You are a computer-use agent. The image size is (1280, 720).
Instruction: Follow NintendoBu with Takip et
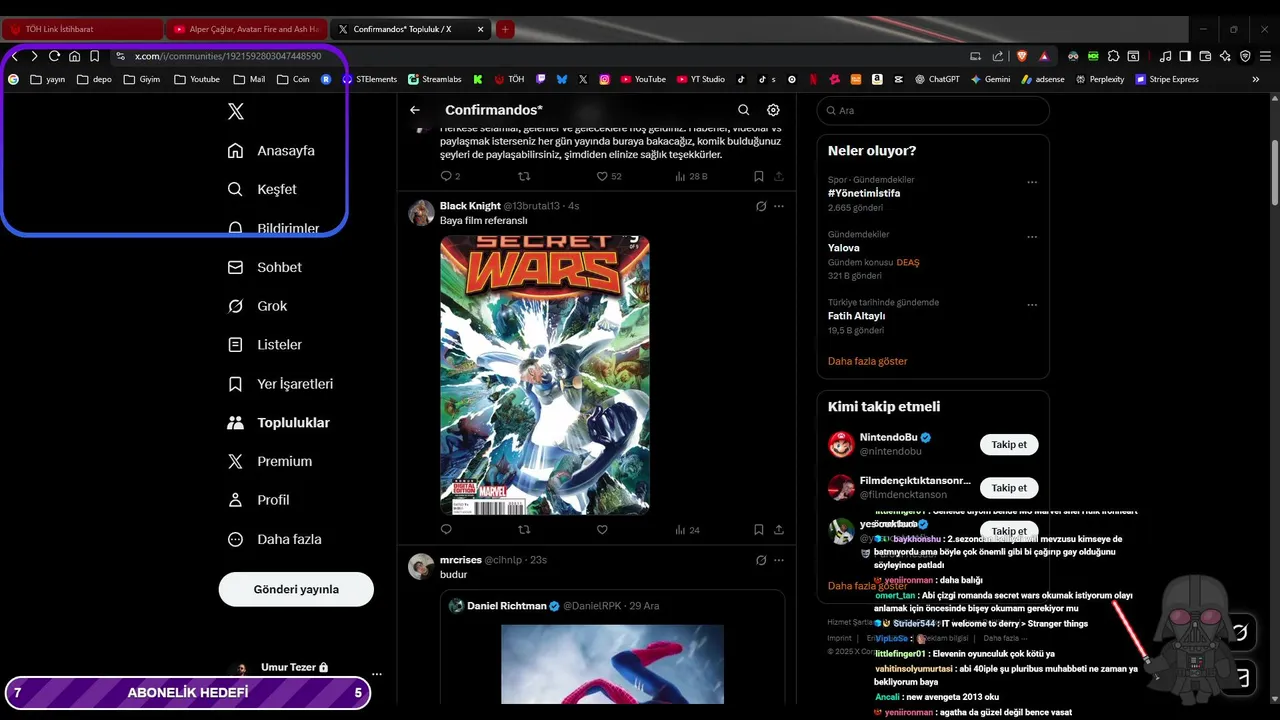1009,445
